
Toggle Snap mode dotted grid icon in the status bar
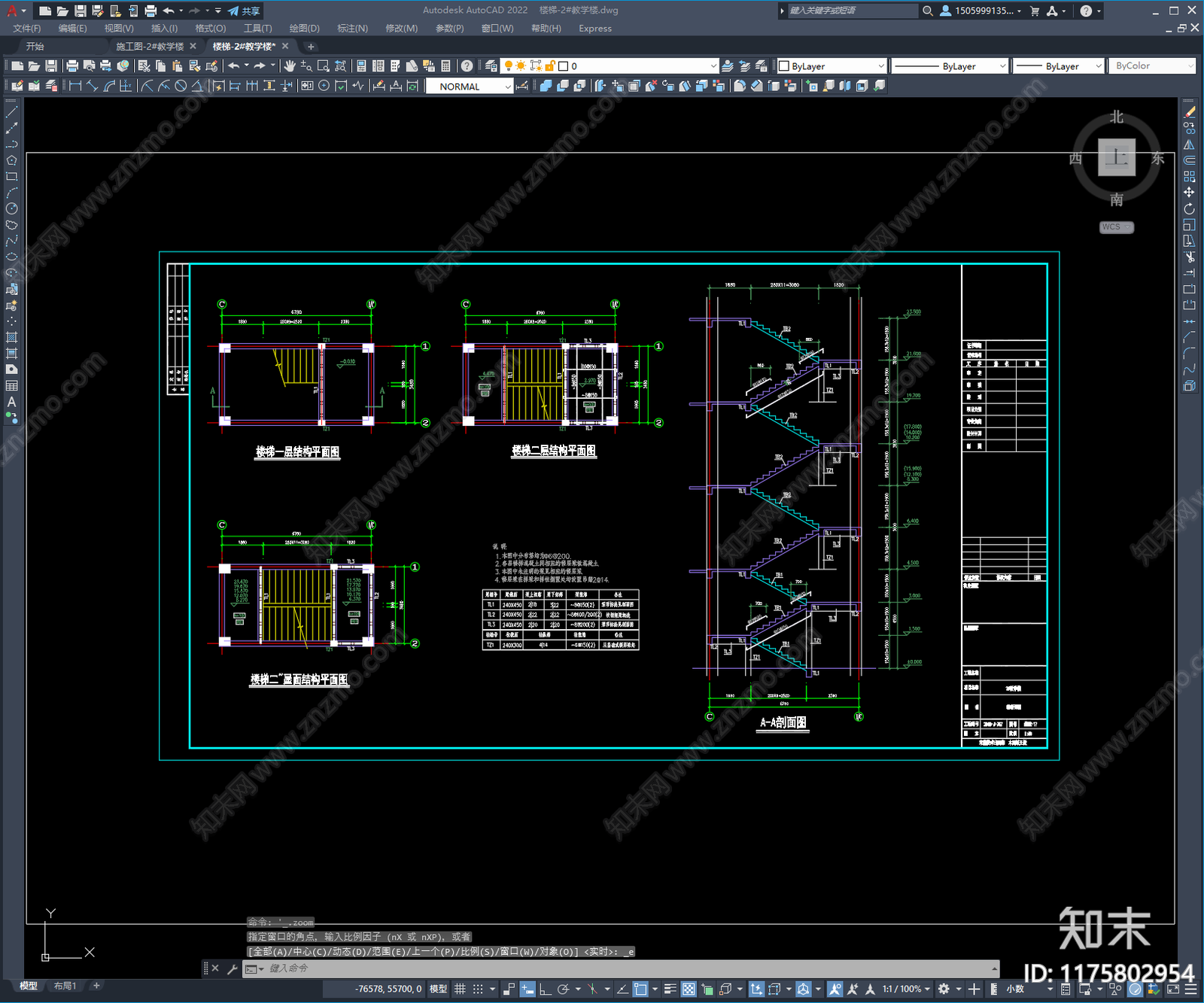pos(478,989)
